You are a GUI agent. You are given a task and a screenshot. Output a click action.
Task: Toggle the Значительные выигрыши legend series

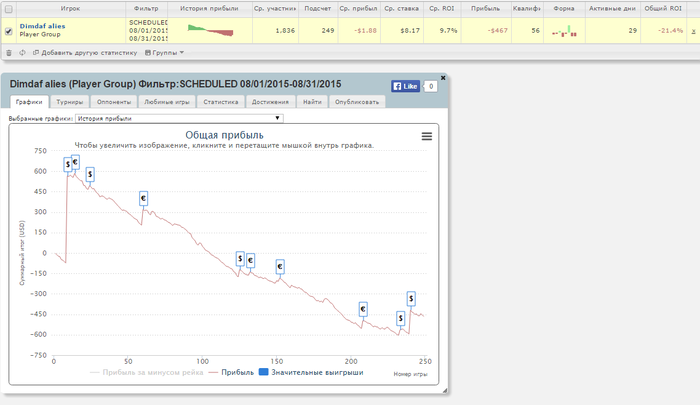[311, 372]
